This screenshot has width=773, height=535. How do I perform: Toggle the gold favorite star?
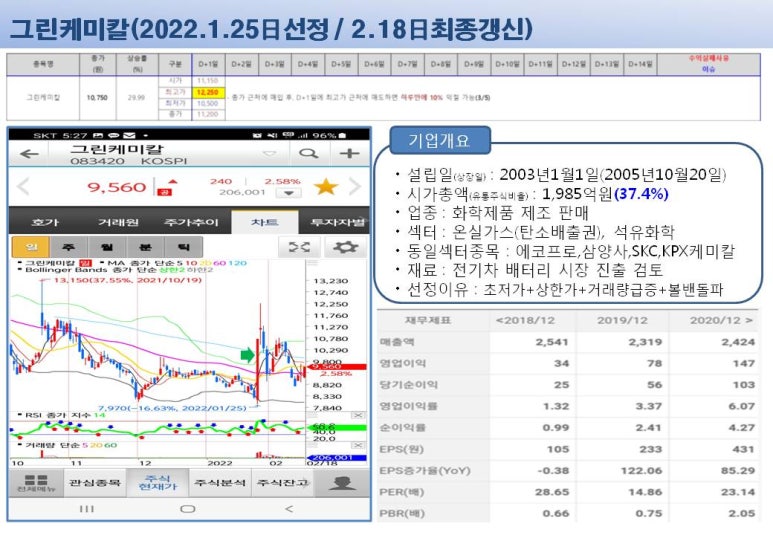pos(326,187)
